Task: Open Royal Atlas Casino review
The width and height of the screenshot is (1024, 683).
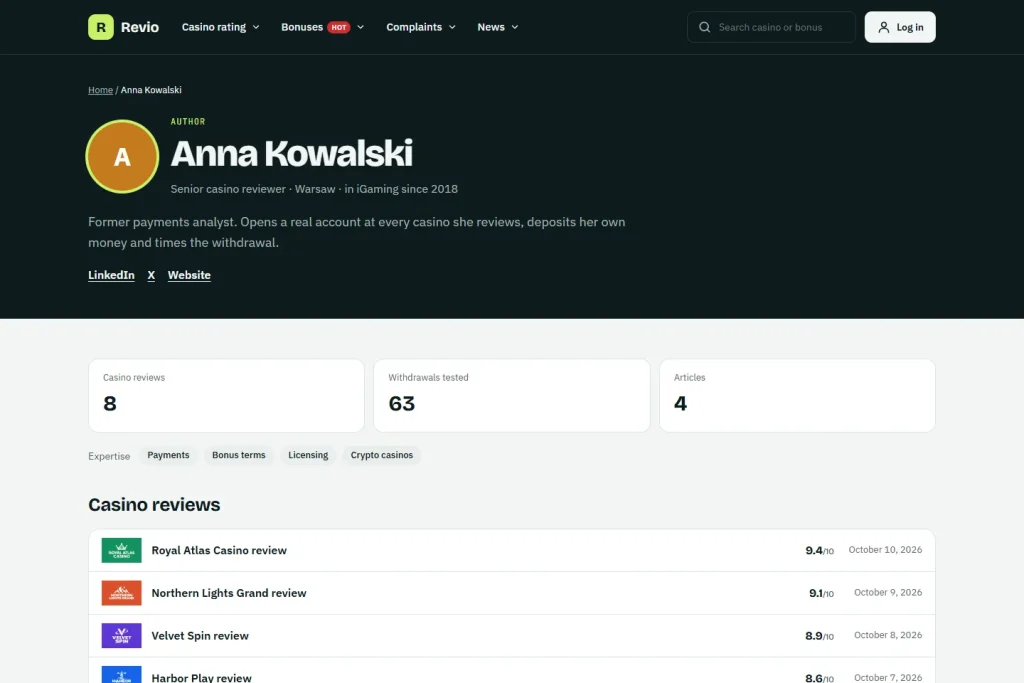Action: (x=512, y=550)
